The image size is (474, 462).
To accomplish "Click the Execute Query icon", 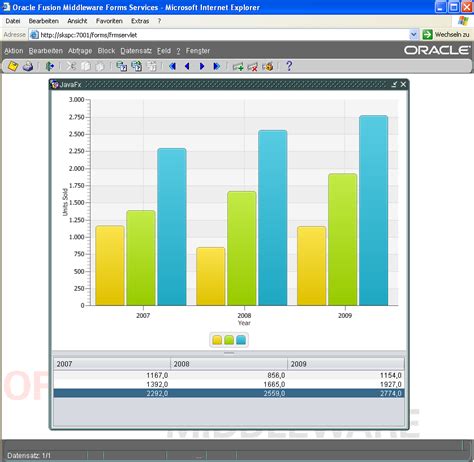I will (137, 66).
